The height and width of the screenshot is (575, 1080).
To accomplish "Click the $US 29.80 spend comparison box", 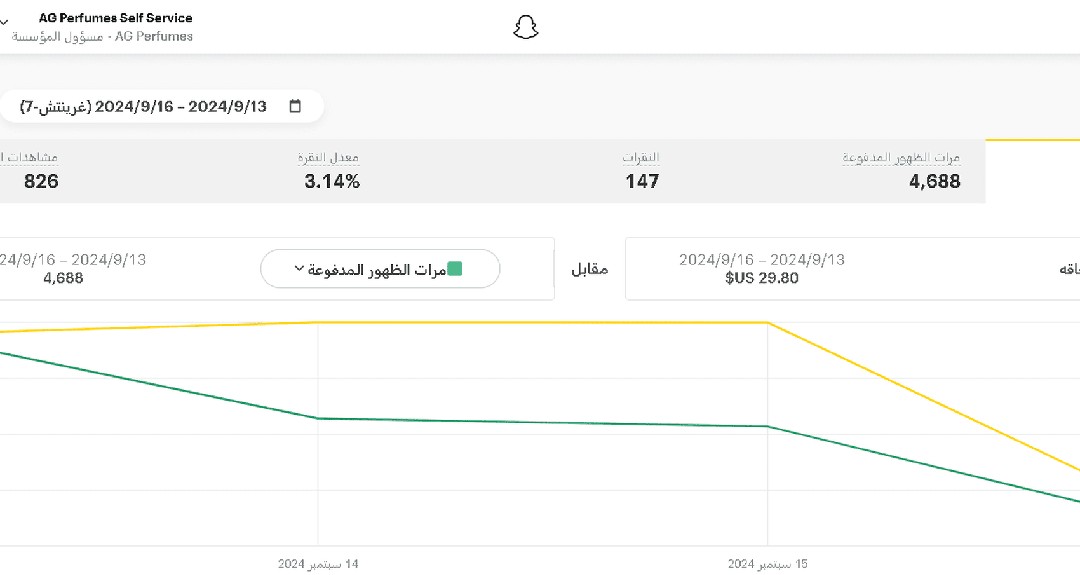I will tap(762, 269).
